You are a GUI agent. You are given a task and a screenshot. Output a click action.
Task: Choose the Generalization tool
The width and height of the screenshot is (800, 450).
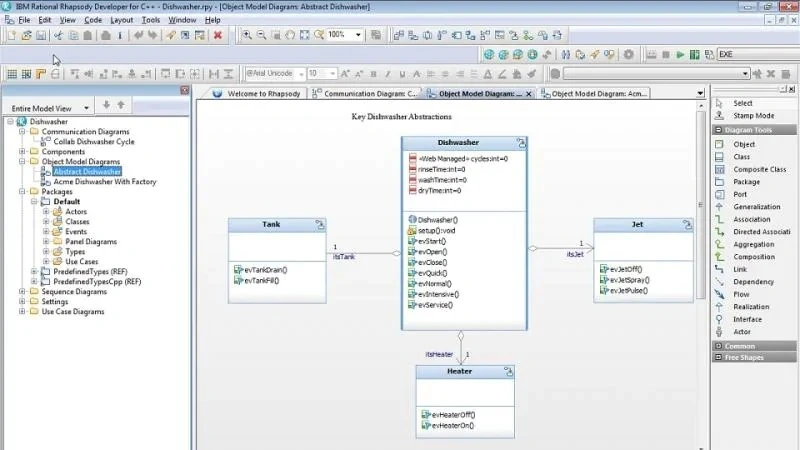(756, 207)
